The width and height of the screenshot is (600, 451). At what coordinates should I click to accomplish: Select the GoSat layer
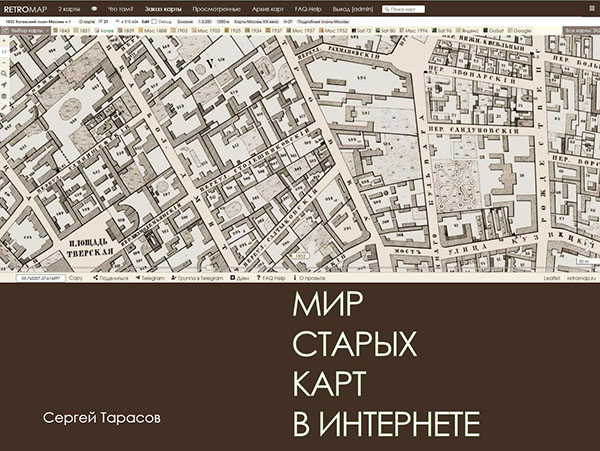(494, 31)
